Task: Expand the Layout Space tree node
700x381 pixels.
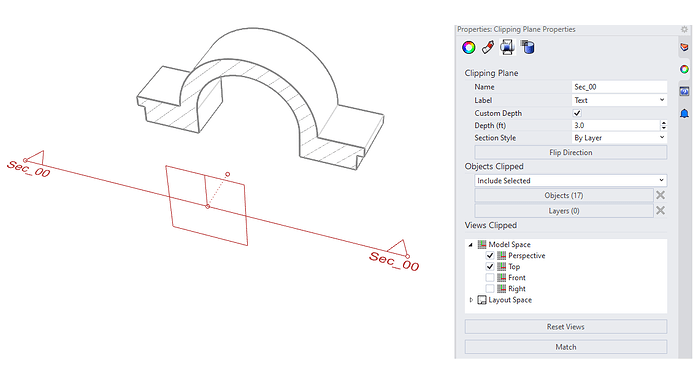Action: tap(471, 300)
